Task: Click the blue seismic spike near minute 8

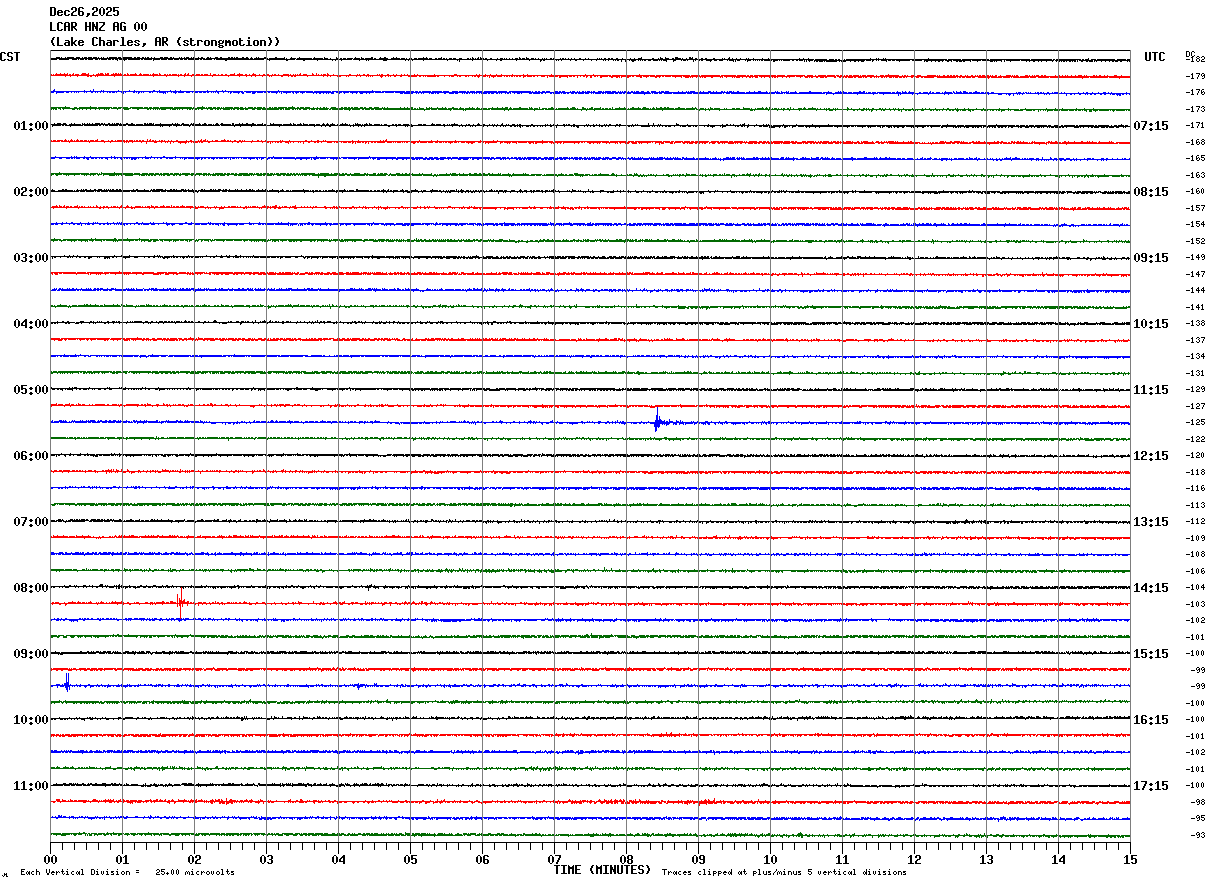Action: pyautogui.click(x=657, y=421)
